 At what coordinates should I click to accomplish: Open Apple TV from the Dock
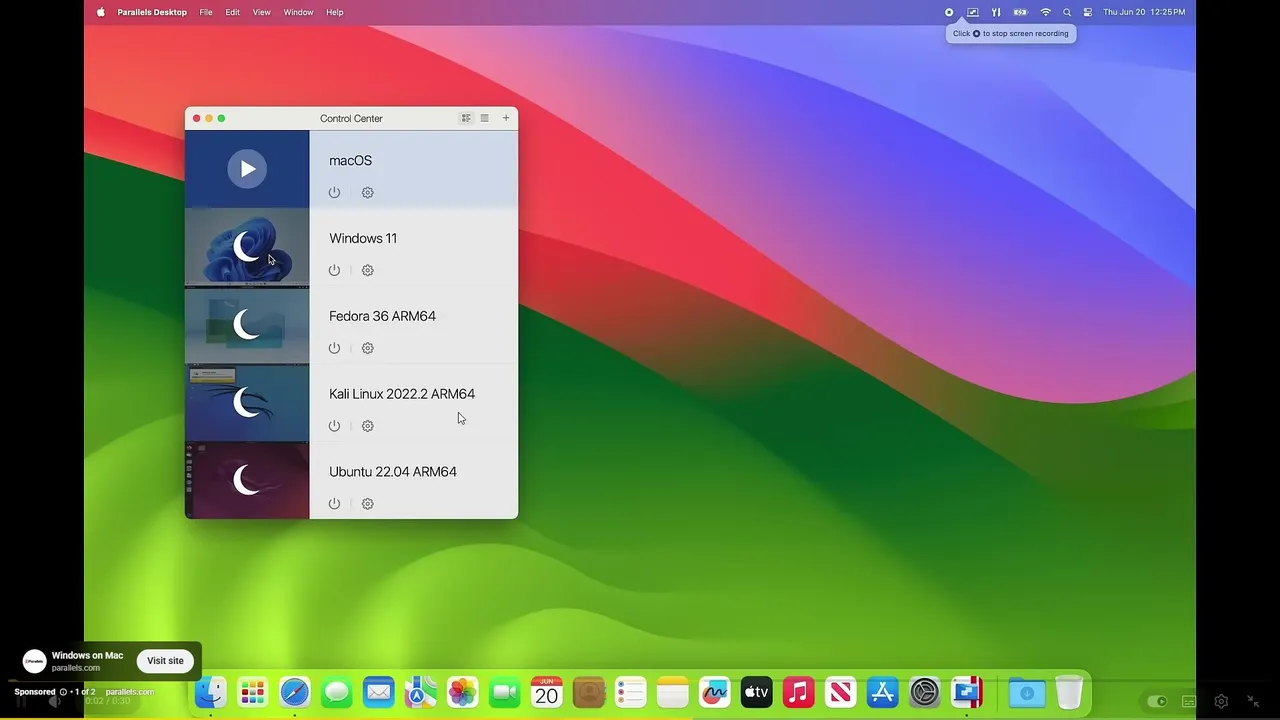click(757, 692)
